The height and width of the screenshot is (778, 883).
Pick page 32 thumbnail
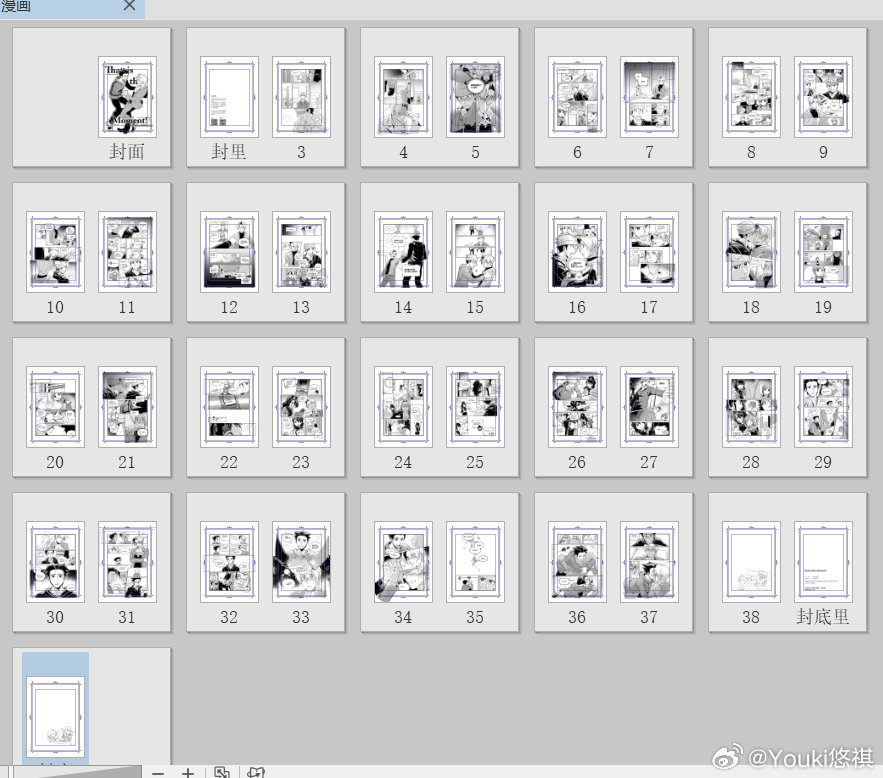(x=229, y=562)
